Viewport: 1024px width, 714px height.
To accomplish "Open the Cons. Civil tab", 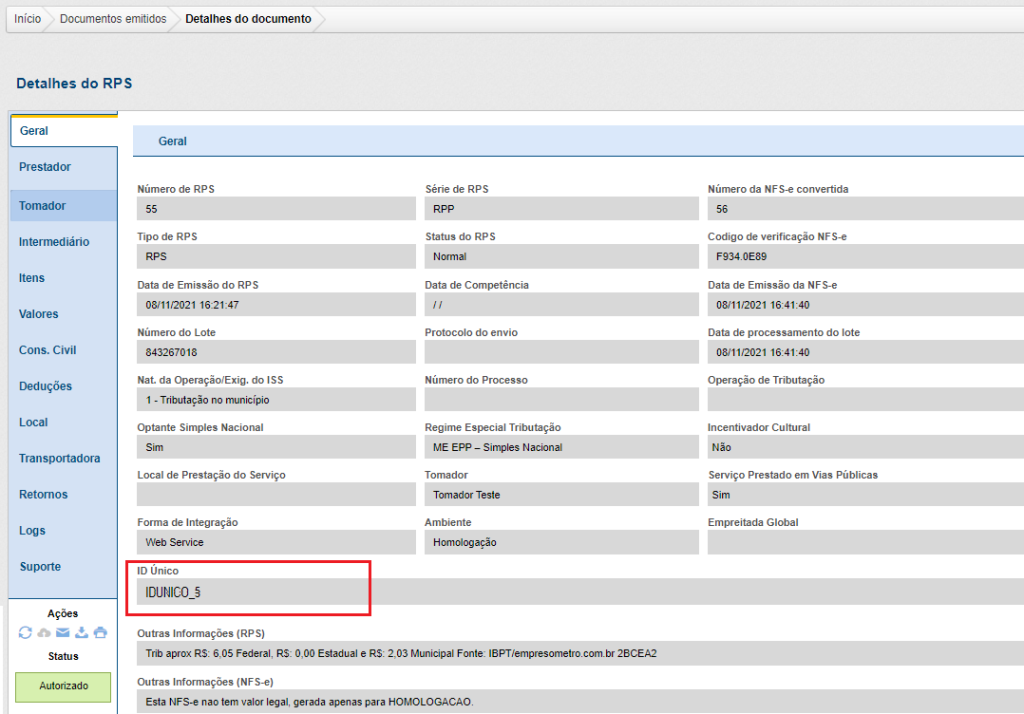I will (47, 350).
